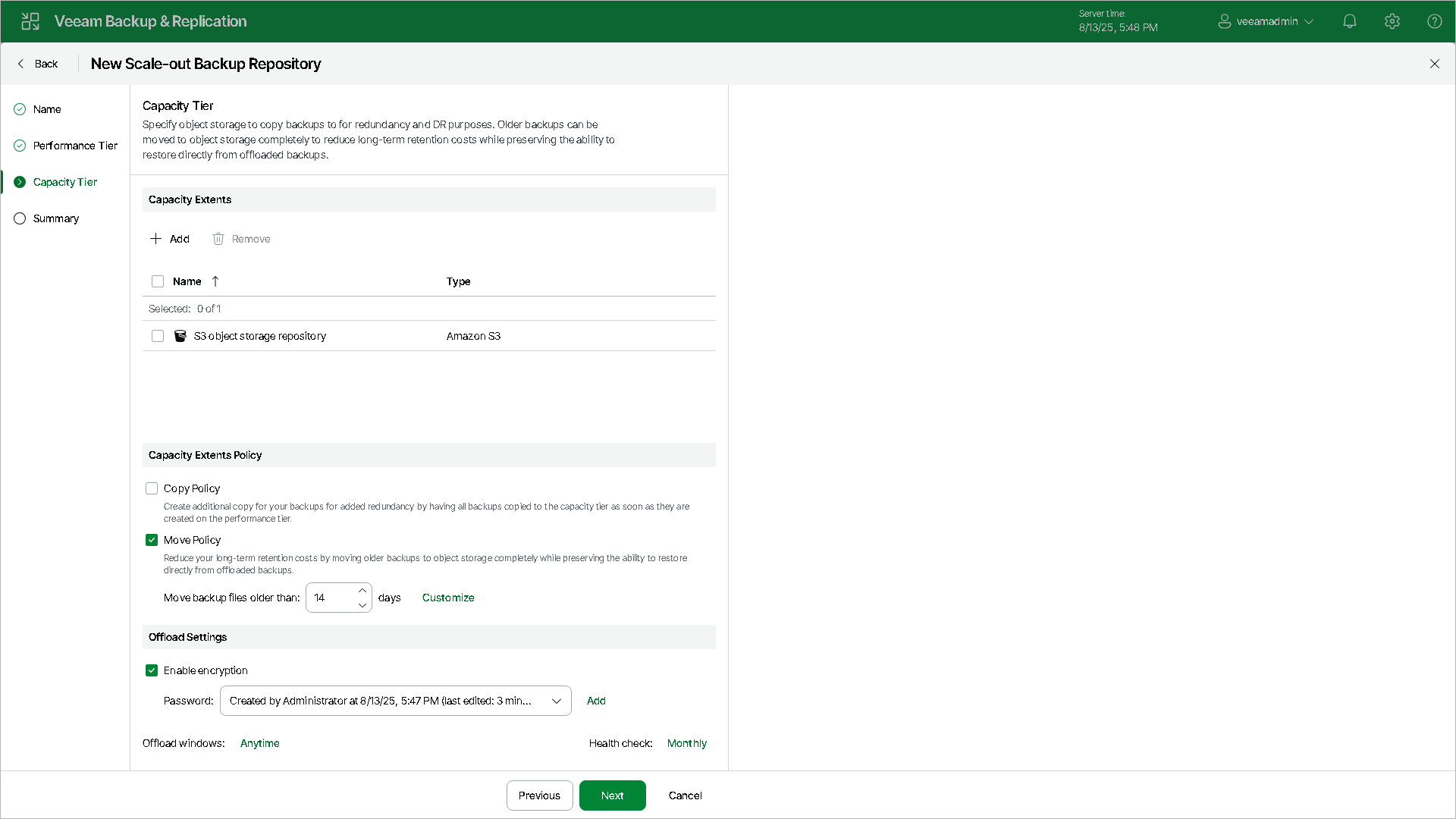Go to the Summary step
This screenshot has width=1456, height=819.
pos(56,218)
